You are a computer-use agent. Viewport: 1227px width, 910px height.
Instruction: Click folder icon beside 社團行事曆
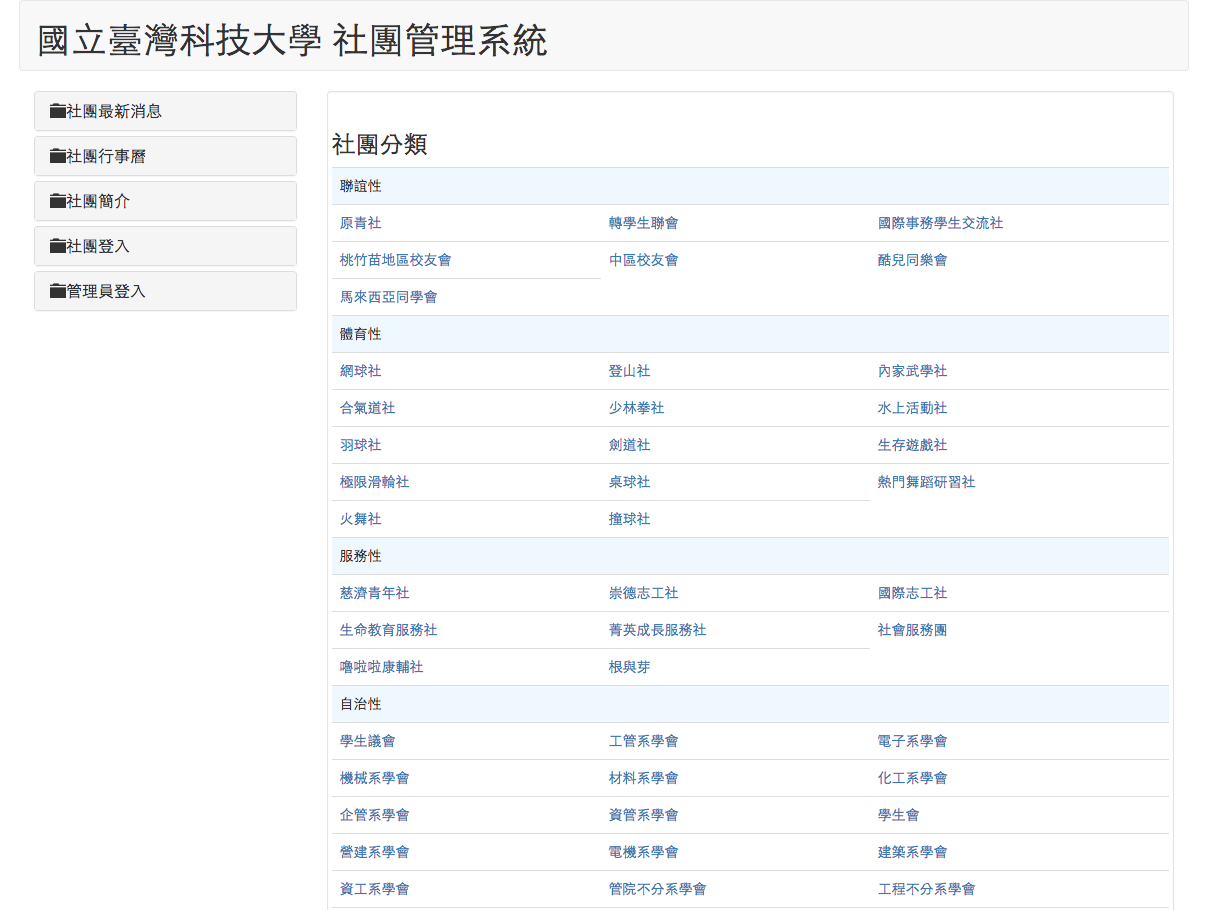(x=58, y=156)
